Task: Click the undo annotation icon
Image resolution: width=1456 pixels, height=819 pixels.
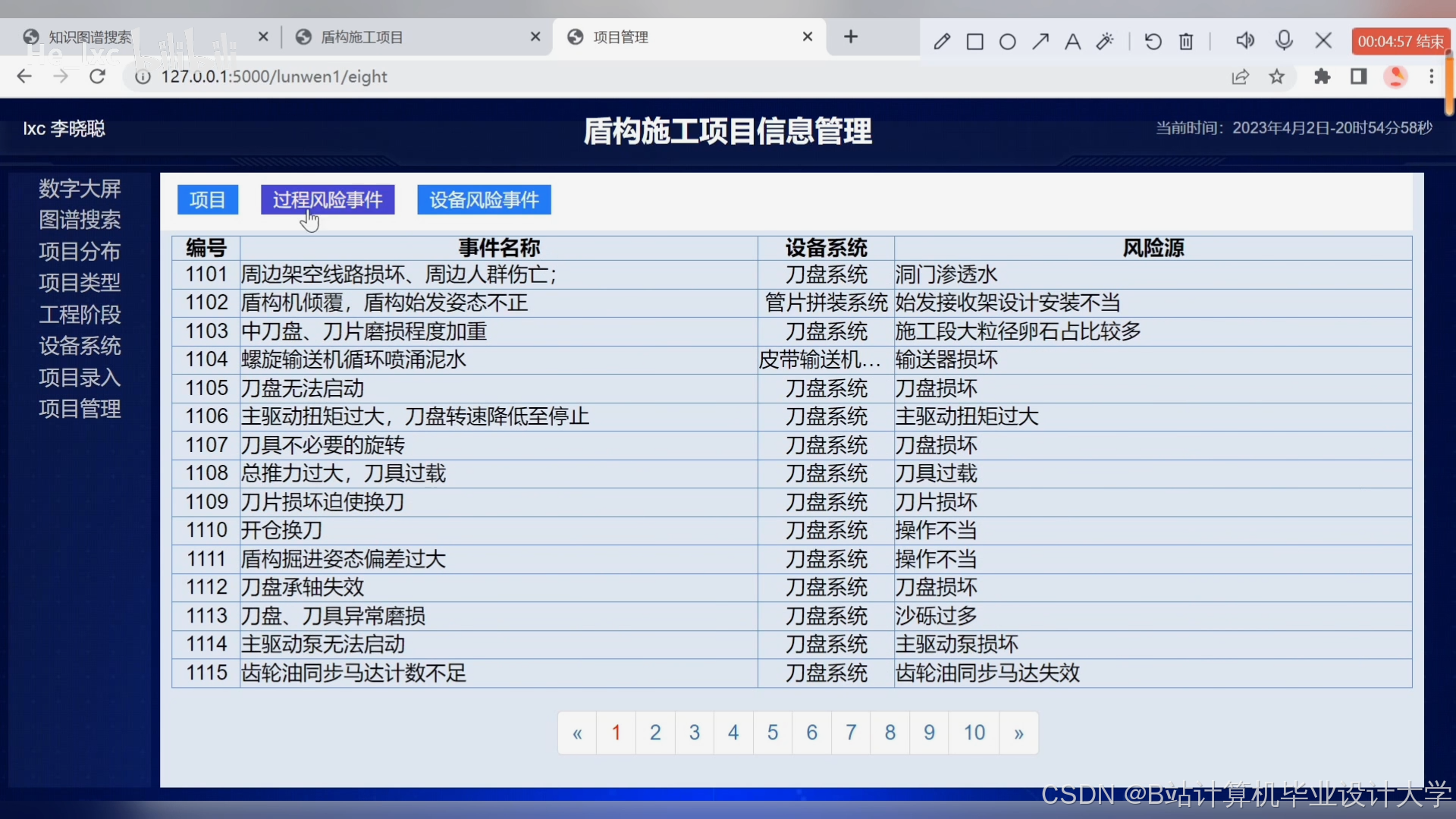Action: point(1153,41)
